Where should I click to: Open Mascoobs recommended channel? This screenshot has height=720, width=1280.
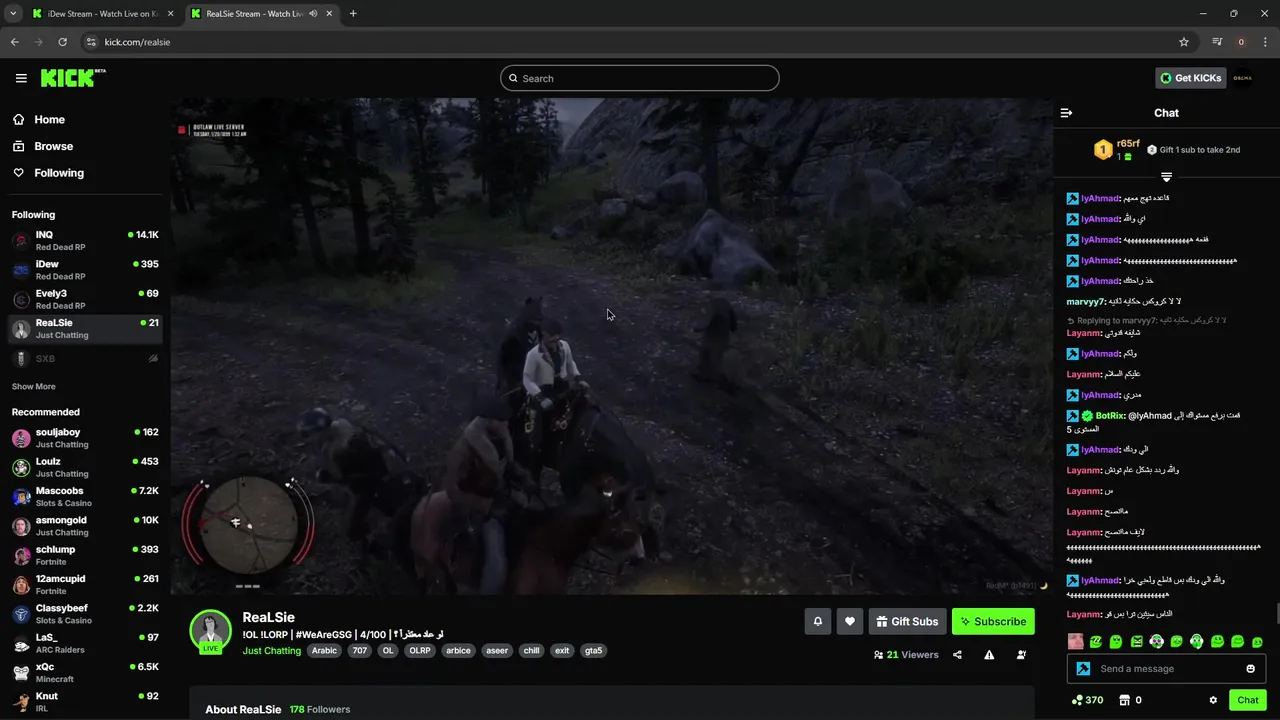pos(85,497)
